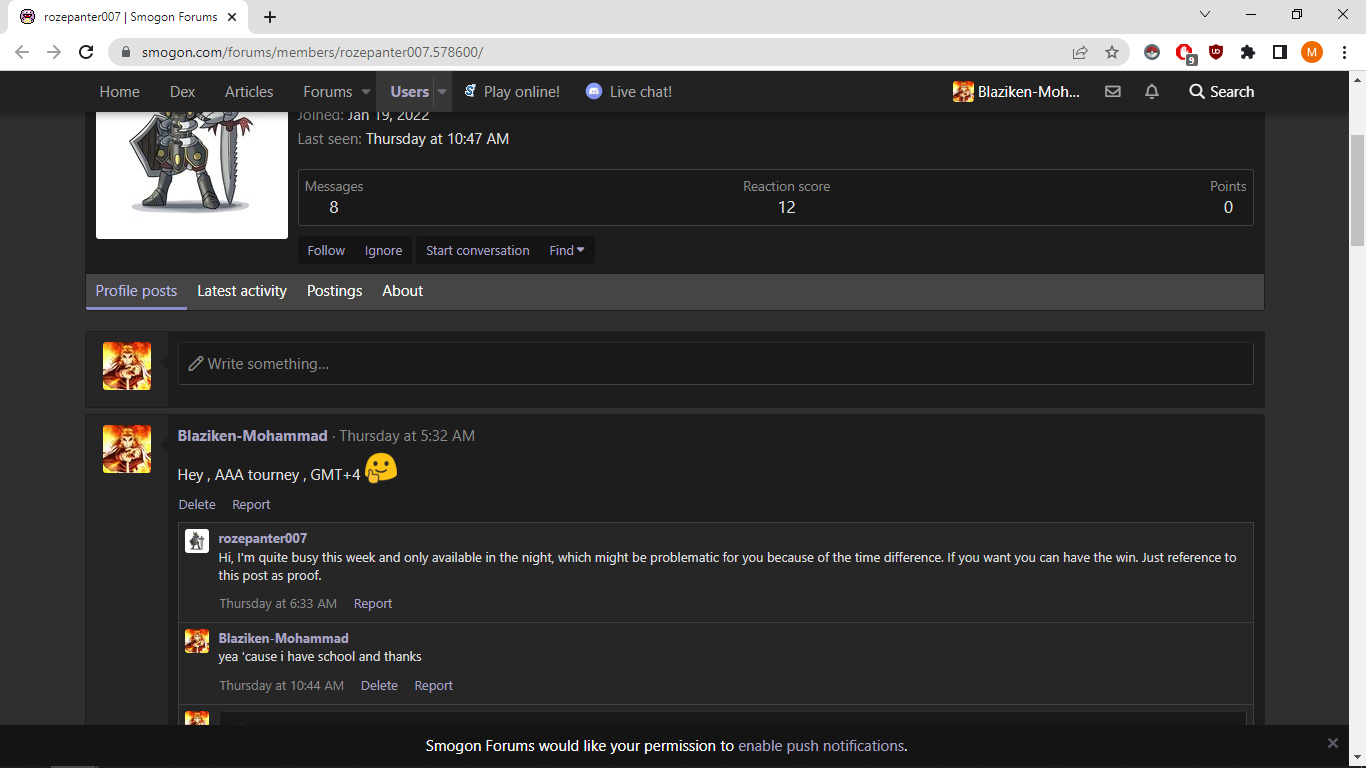
Task: Report the 10:44 AM comment
Action: click(434, 686)
